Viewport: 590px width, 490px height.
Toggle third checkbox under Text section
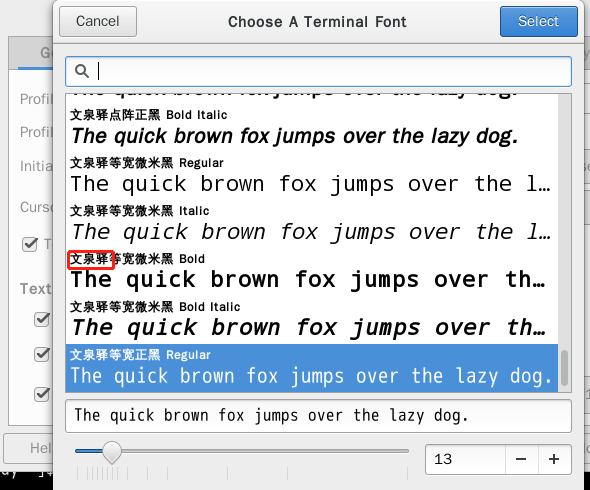[x=42, y=394]
